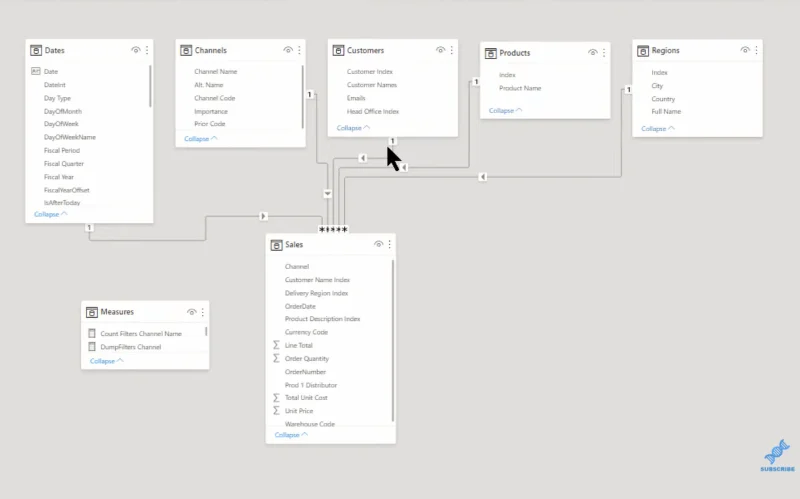This screenshot has height=499, width=800.
Task: Open more options for Dates table
Action: pos(147,50)
